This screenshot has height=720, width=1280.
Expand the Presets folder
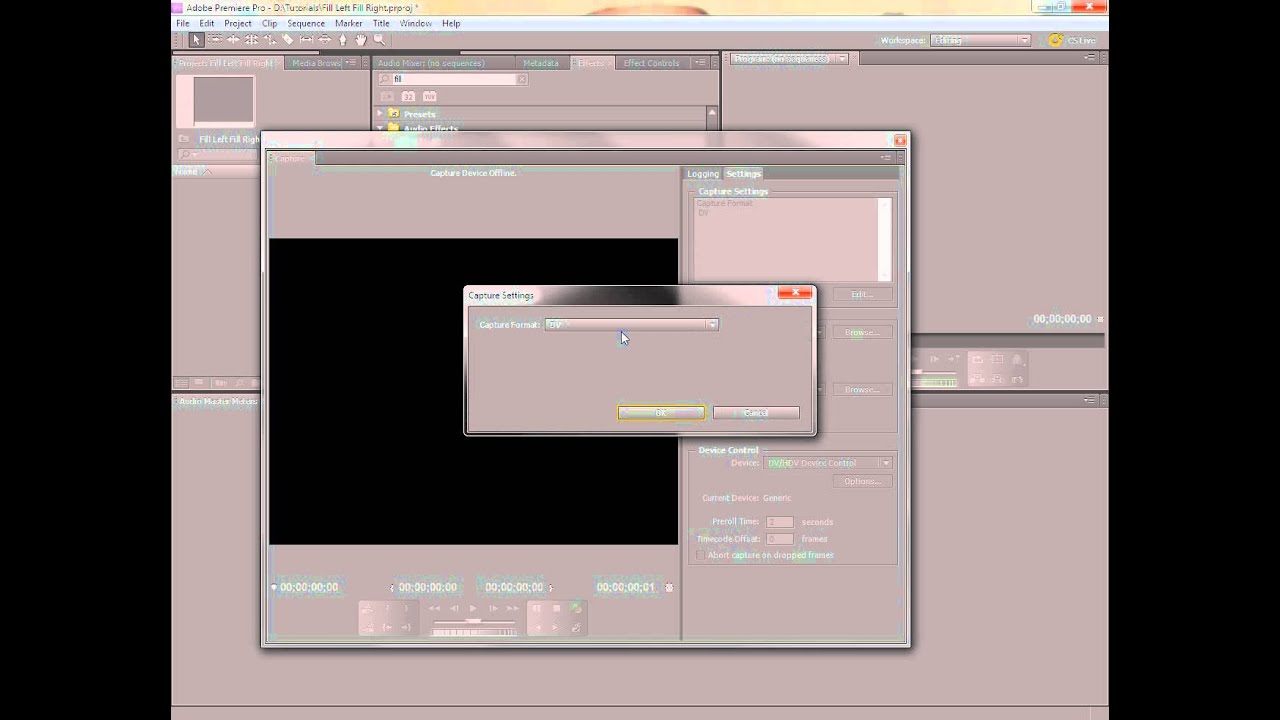point(380,114)
